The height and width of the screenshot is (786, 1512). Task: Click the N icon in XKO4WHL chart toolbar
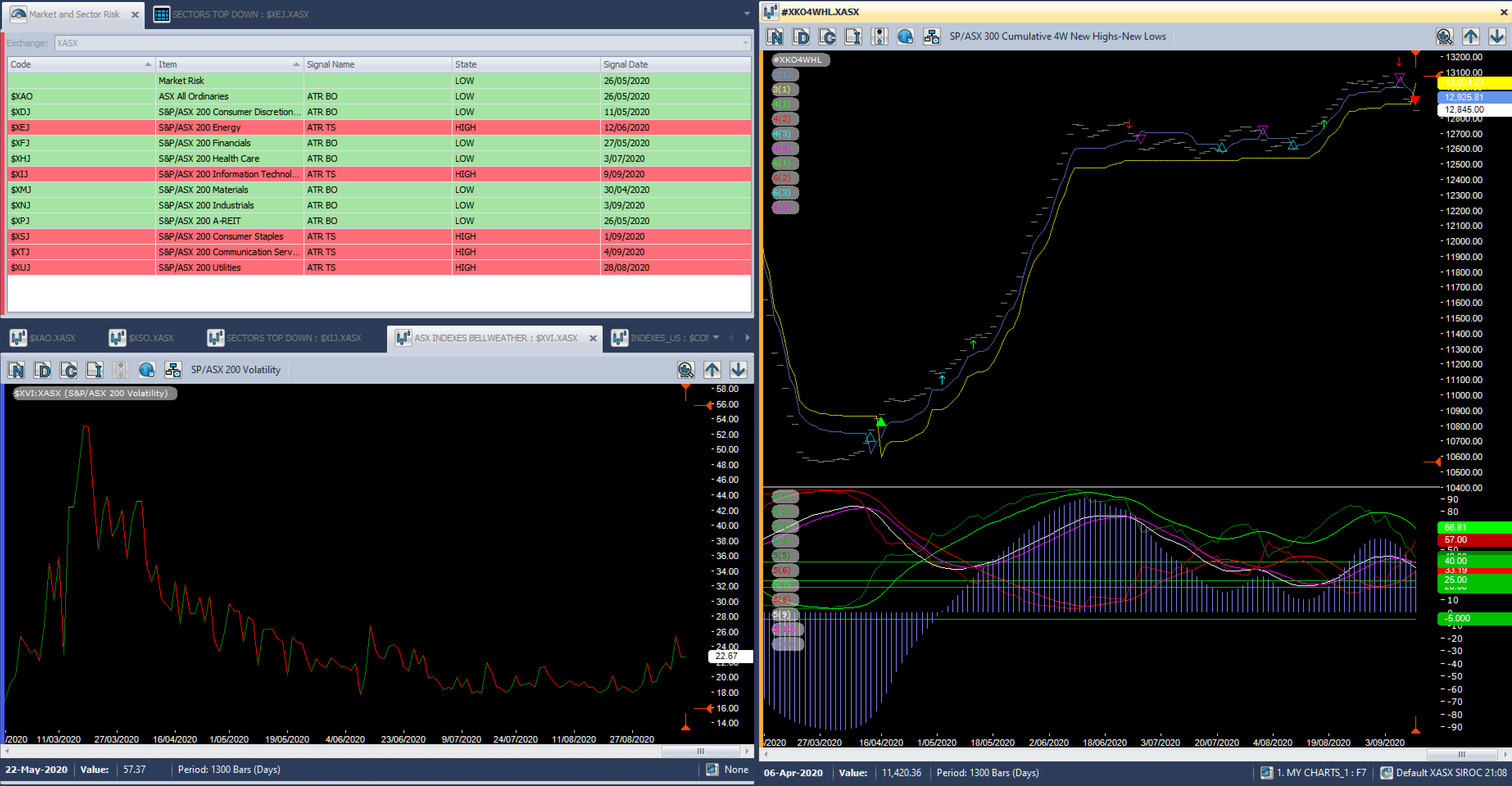[x=775, y=36]
